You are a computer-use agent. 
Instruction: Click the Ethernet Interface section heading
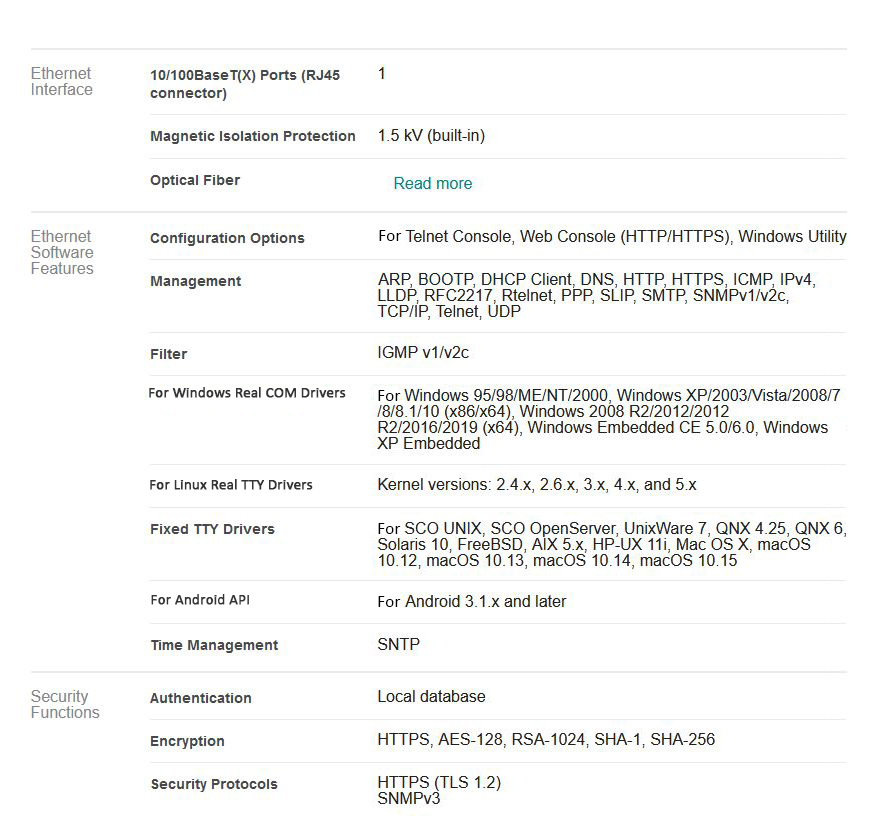coord(61,82)
